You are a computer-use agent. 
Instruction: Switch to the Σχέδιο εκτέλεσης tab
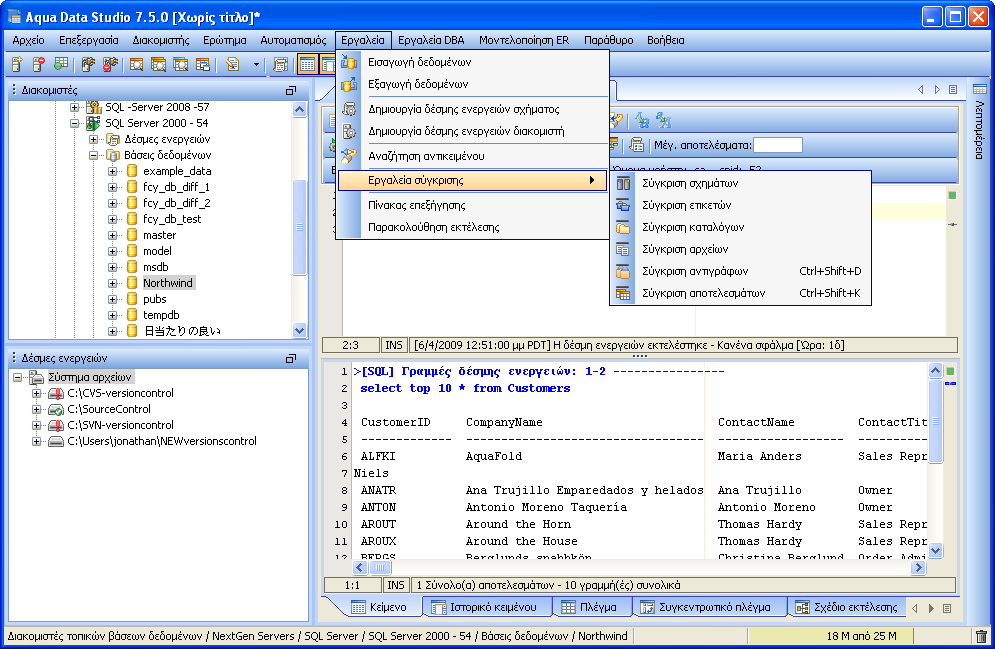(x=848, y=607)
